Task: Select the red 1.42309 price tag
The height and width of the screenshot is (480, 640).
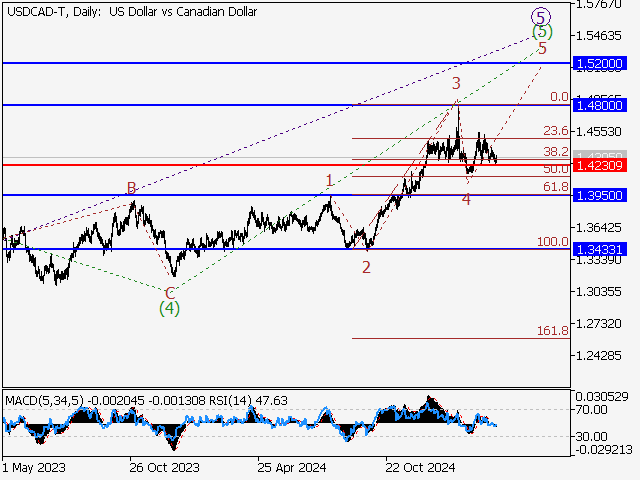Action: 600,164
